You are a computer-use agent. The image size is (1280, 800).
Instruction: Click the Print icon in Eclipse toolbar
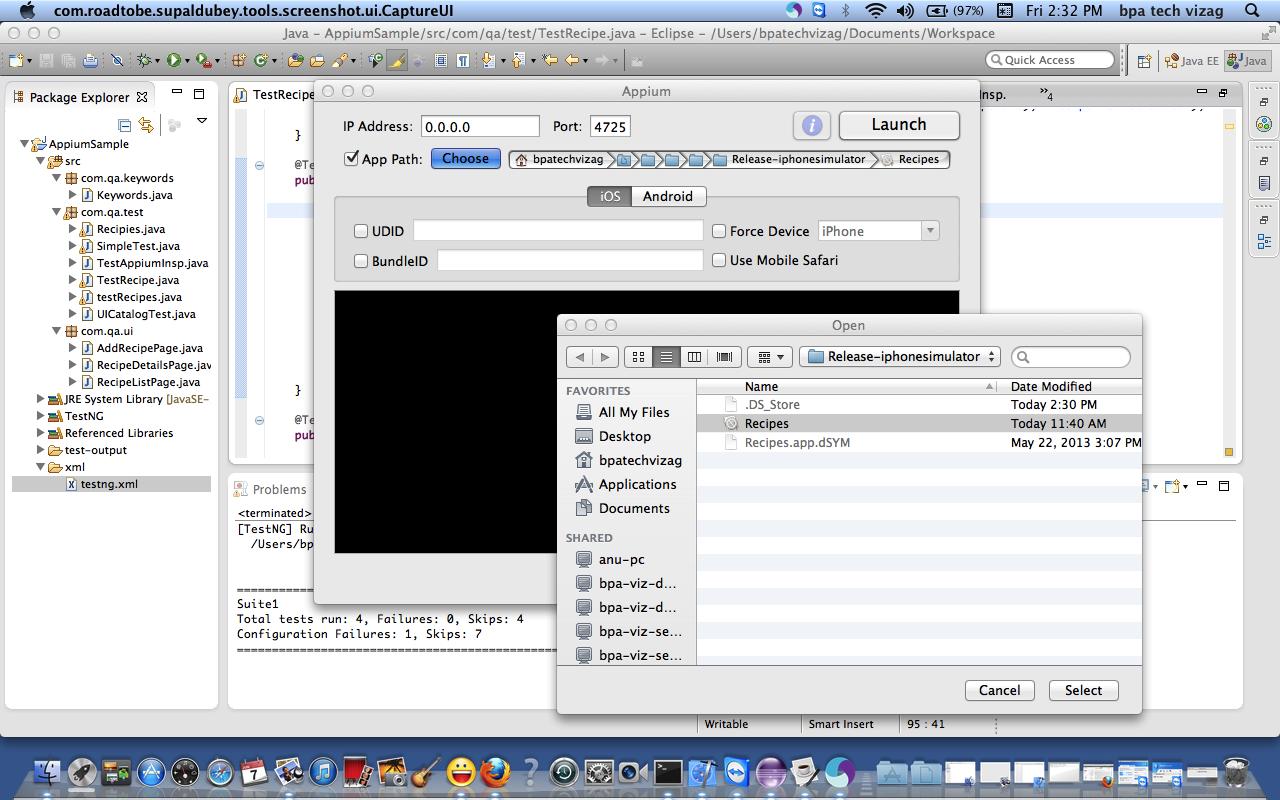tap(90, 60)
